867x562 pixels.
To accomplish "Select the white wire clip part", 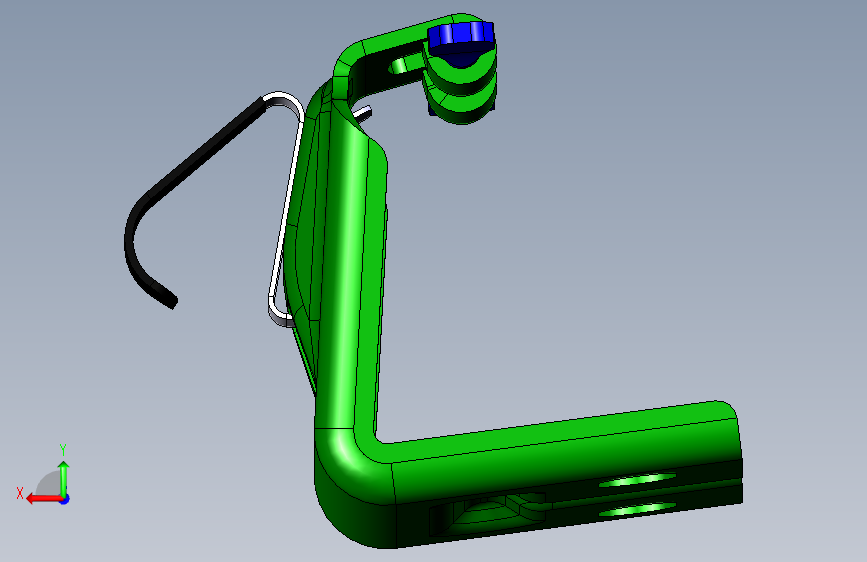I will 287,207.
